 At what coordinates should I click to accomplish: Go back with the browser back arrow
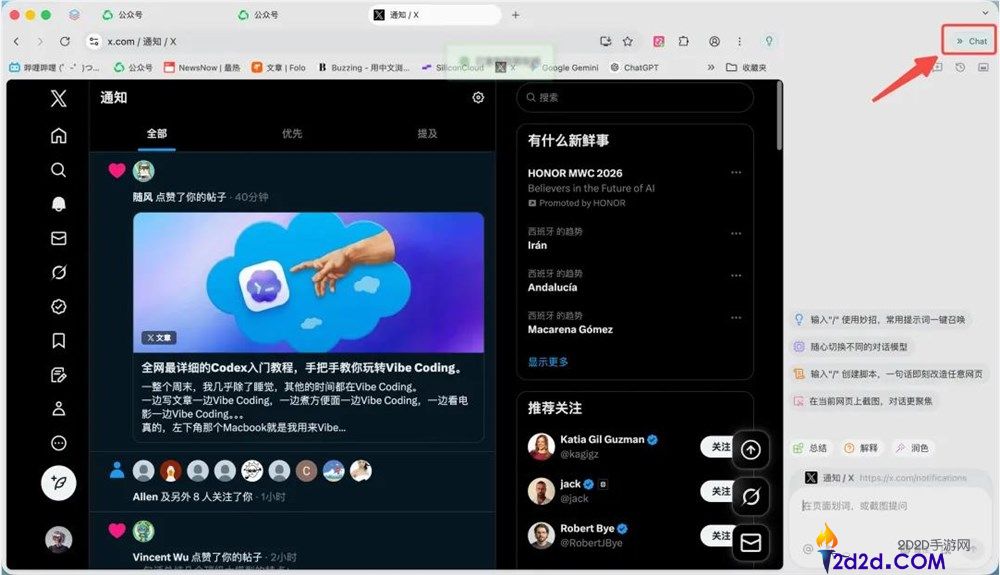[16, 41]
